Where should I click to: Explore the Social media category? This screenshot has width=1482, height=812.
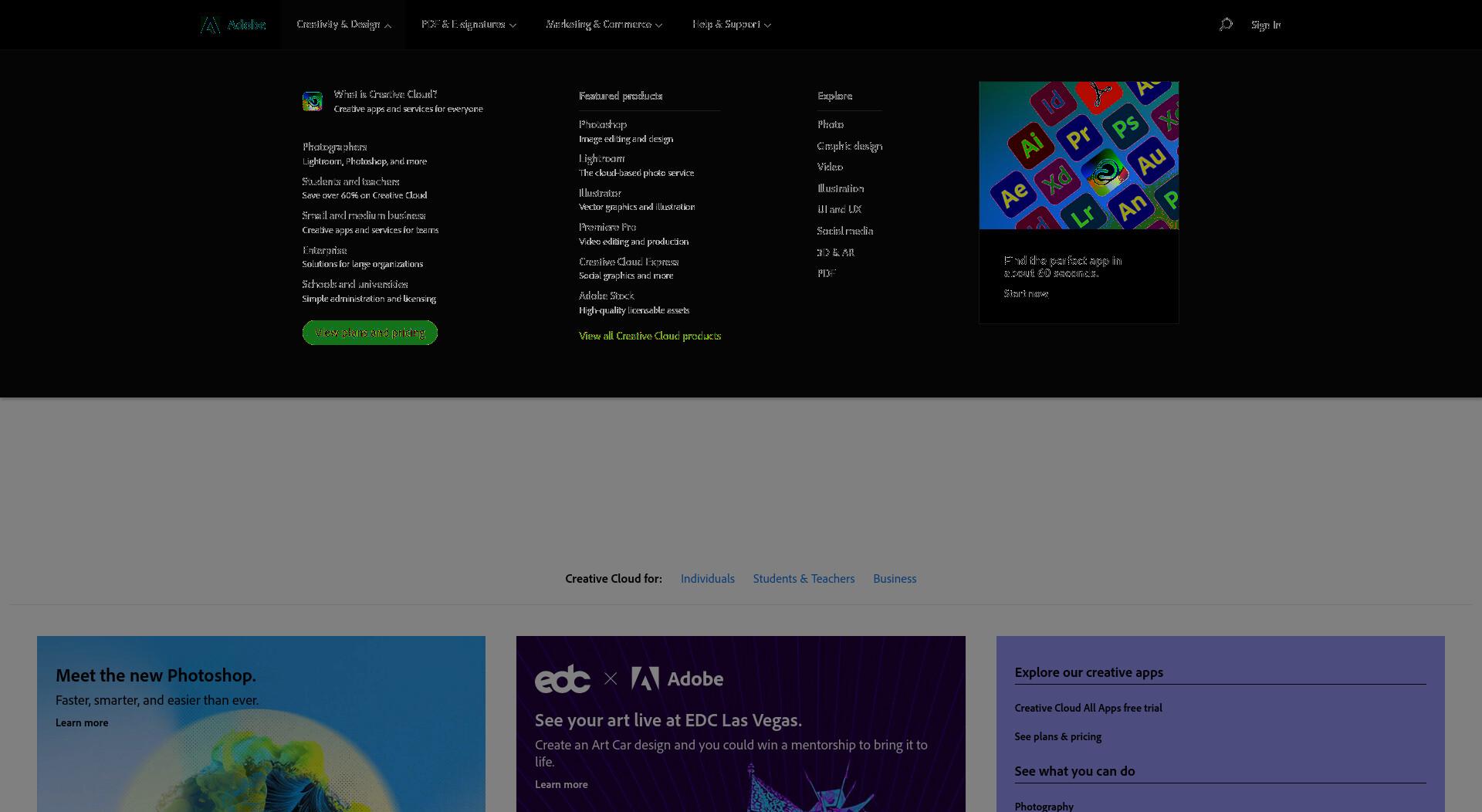[845, 231]
